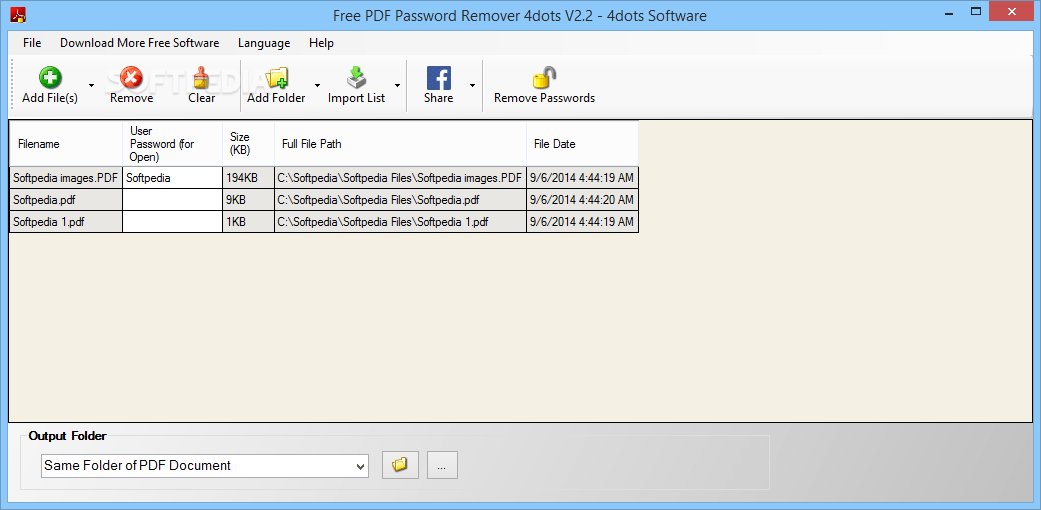Open the Output Folder combo box
Viewport: 1041px width, 510px height.
click(204, 466)
